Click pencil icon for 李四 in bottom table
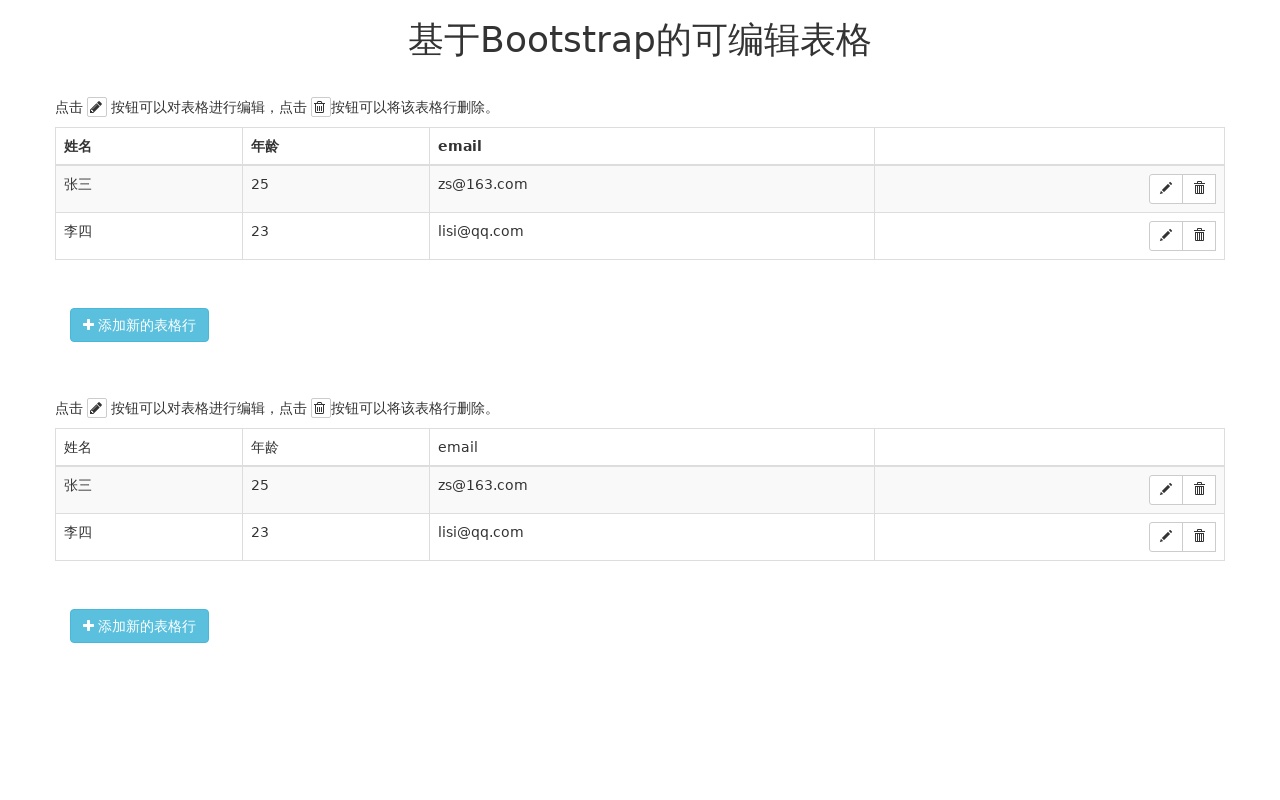Image resolution: width=1280 pixels, height=800 pixels. [x=1166, y=537]
